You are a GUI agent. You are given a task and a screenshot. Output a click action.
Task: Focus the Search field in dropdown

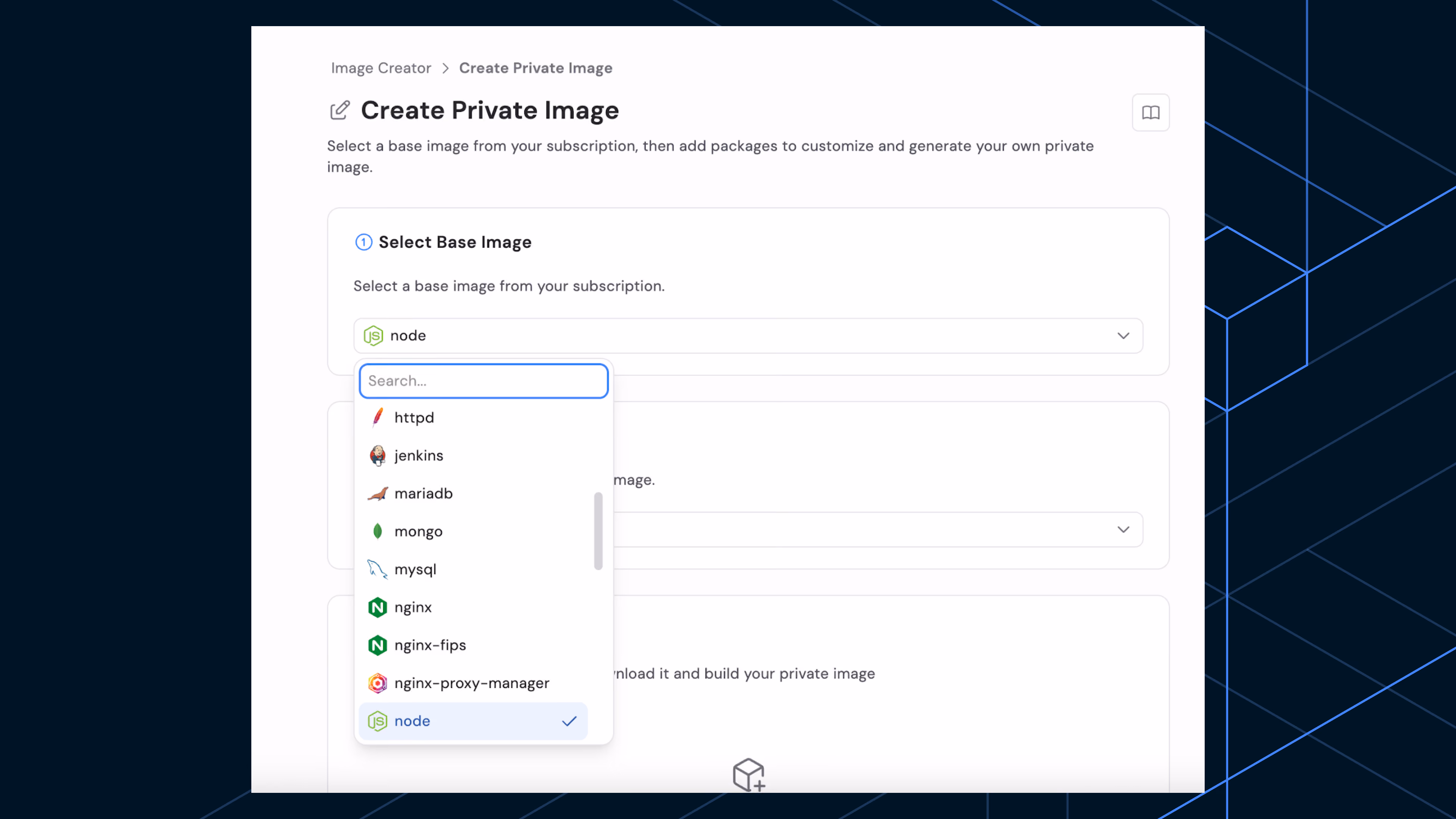484,381
